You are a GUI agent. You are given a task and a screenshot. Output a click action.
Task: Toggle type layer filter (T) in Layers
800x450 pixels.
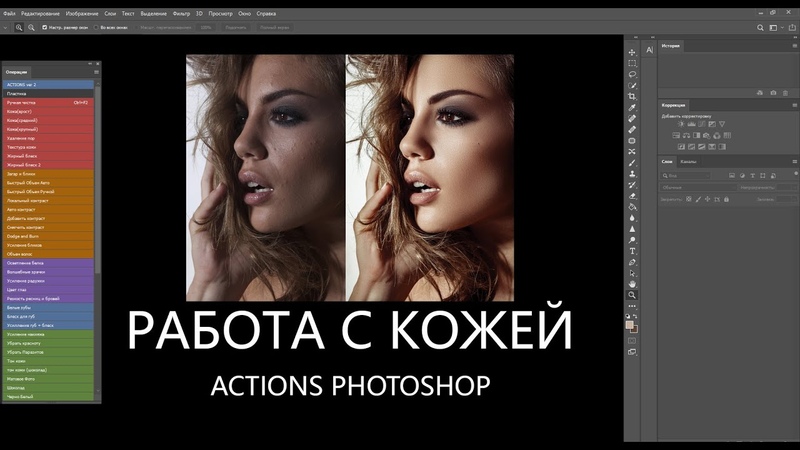click(x=753, y=176)
